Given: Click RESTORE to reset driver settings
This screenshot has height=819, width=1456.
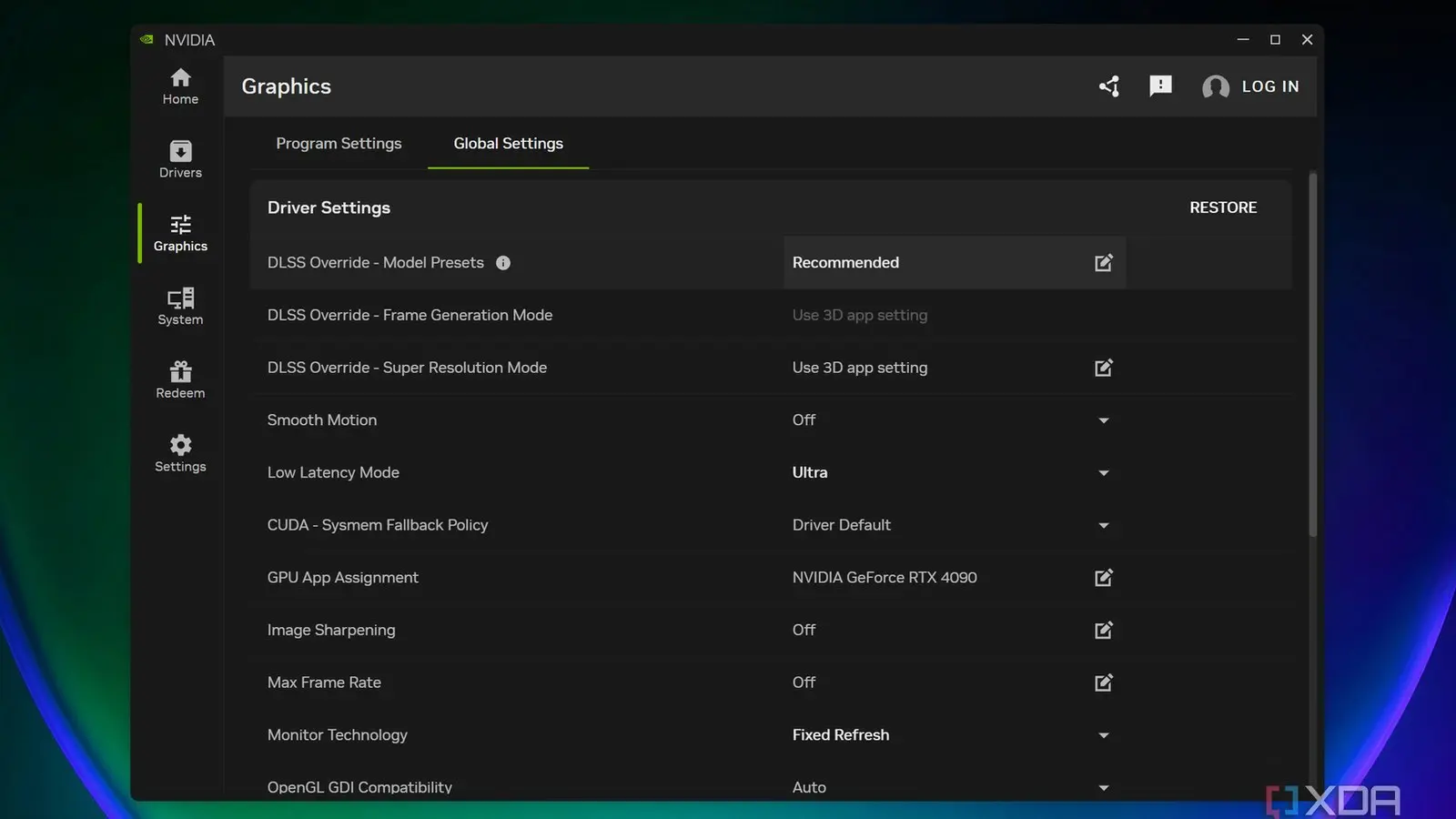Looking at the screenshot, I should tap(1223, 207).
